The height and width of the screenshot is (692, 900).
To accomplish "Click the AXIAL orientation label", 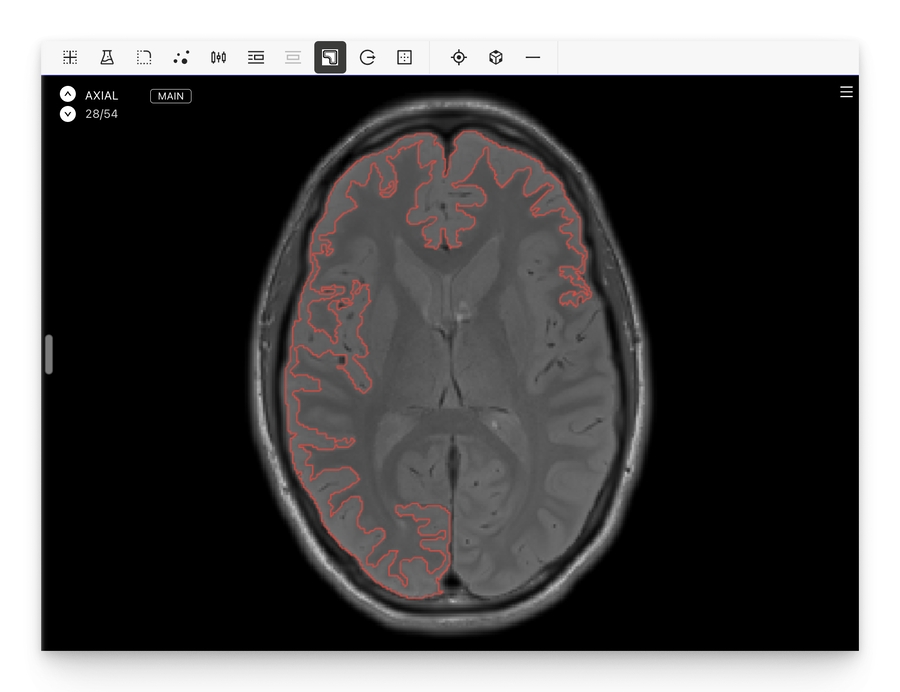I will pyautogui.click(x=101, y=96).
